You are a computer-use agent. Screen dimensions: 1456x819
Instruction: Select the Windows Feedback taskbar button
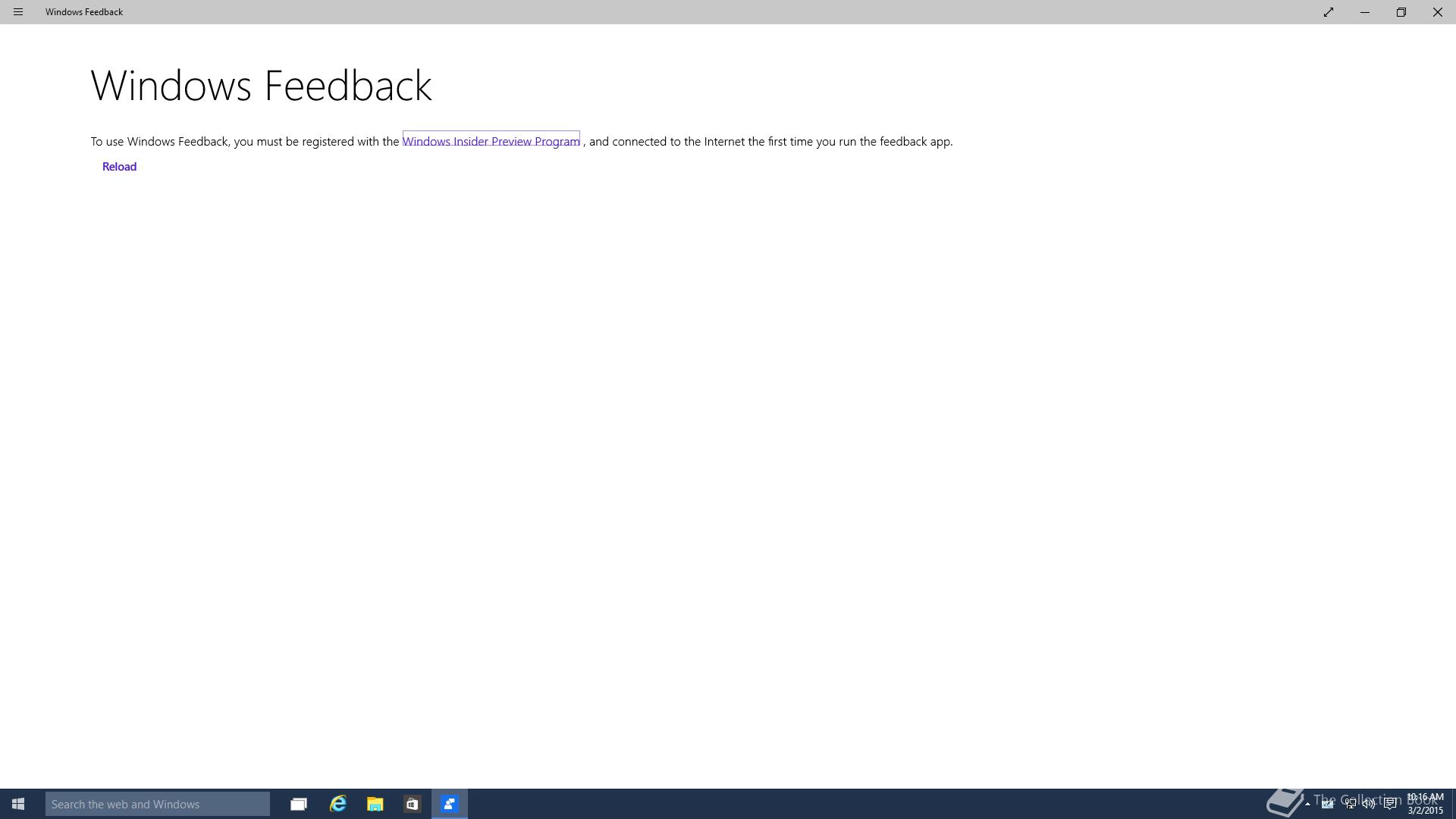(x=450, y=804)
